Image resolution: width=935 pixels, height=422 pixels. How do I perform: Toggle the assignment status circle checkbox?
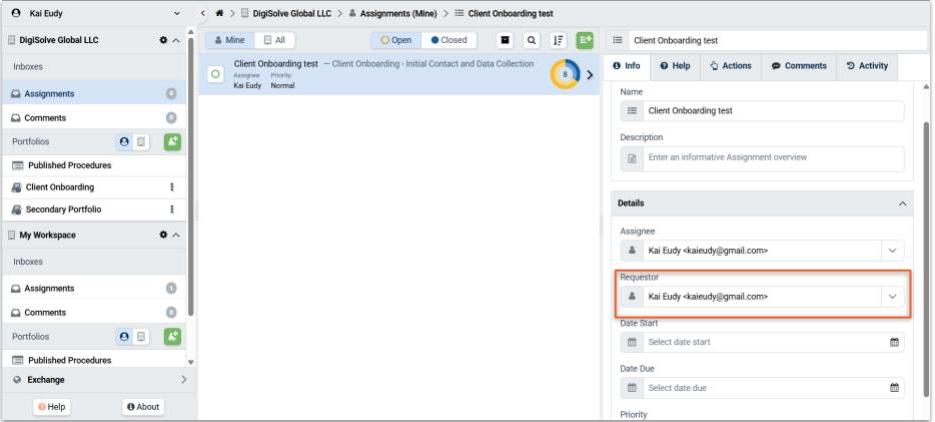click(215, 75)
